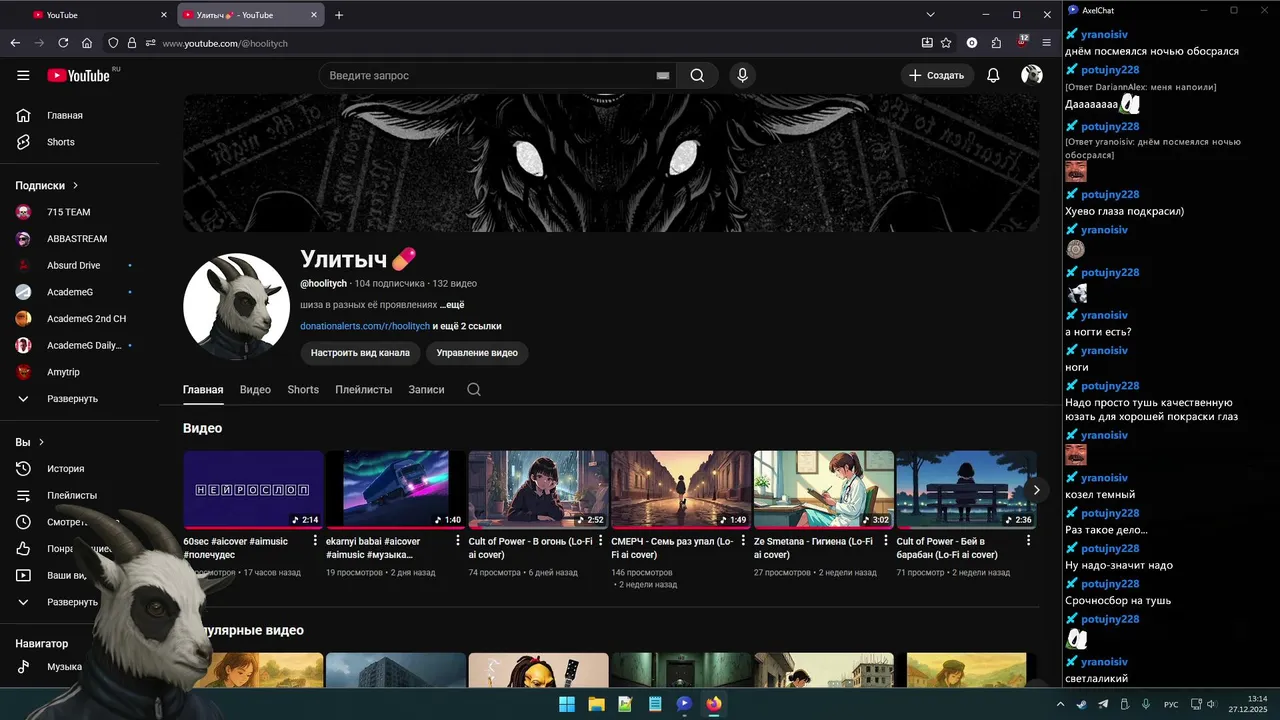Go to the browser home page

click(x=87, y=43)
